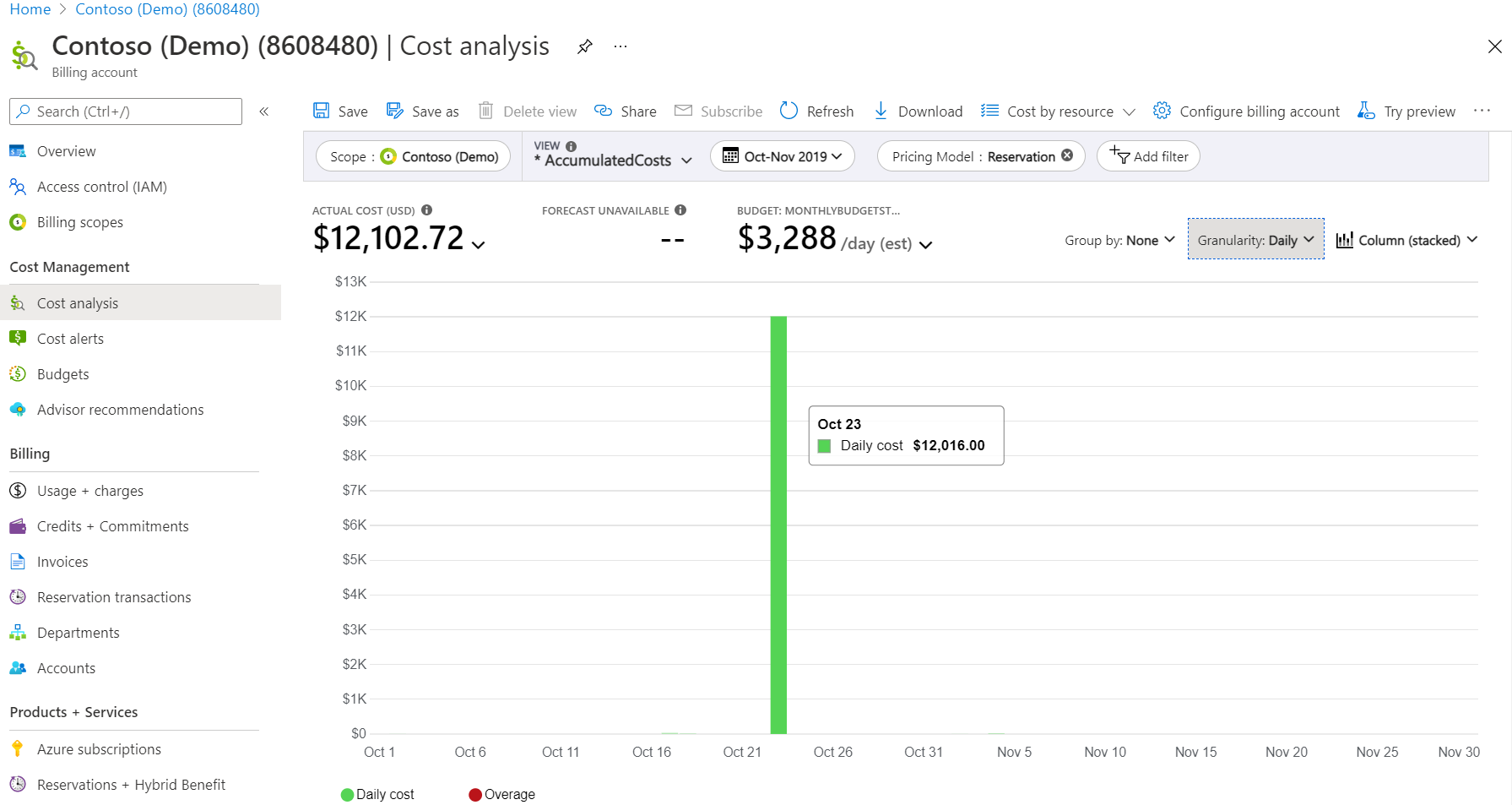
Task: Click the Save as icon
Action: point(395,111)
